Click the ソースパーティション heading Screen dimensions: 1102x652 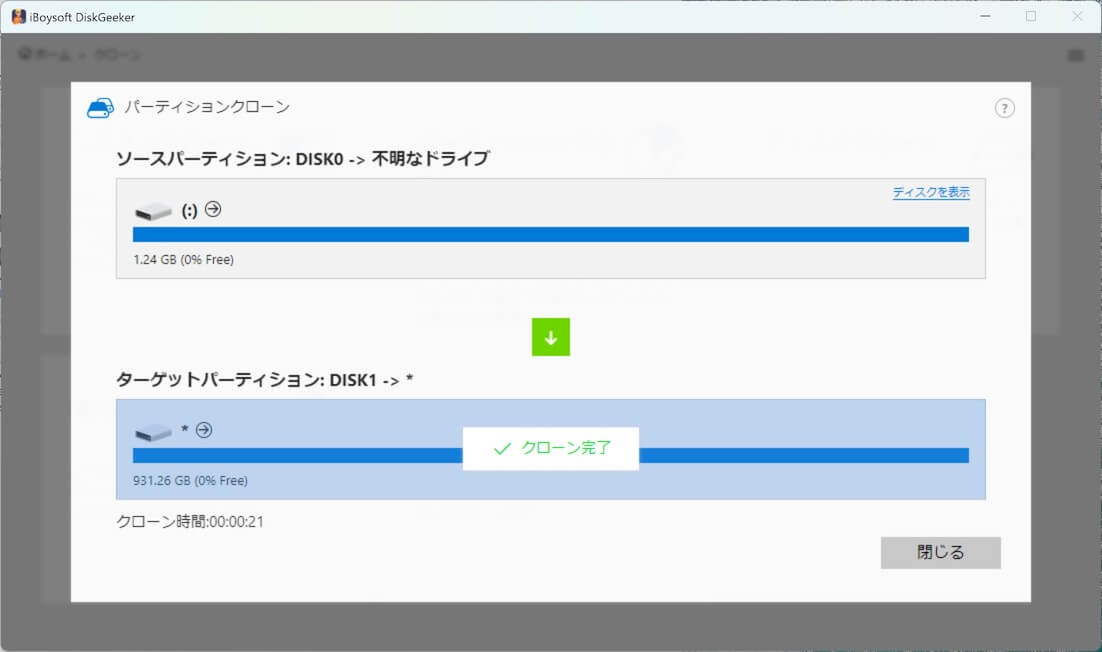pos(303,159)
